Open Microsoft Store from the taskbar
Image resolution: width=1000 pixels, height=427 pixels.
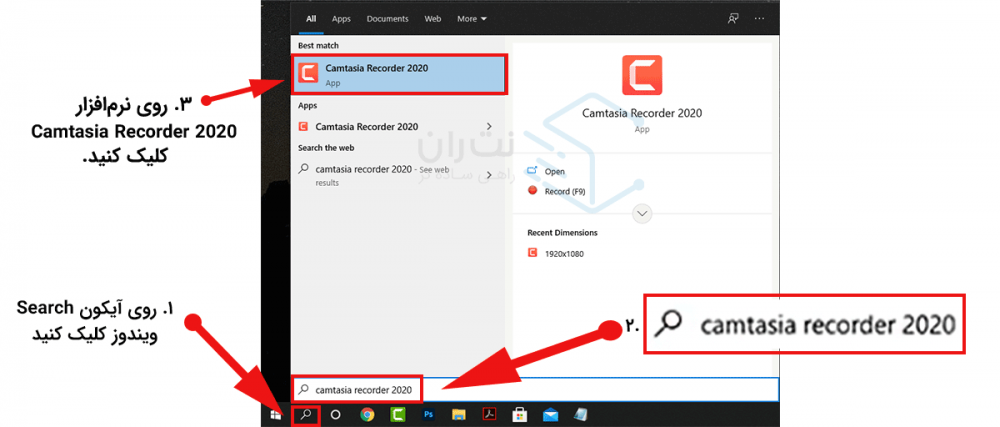pos(520,414)
